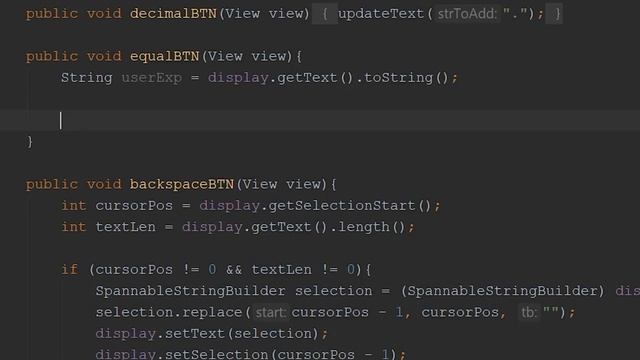
Task: Place the cursor on the empty highlighted line
Action: [x=320, y=120]
